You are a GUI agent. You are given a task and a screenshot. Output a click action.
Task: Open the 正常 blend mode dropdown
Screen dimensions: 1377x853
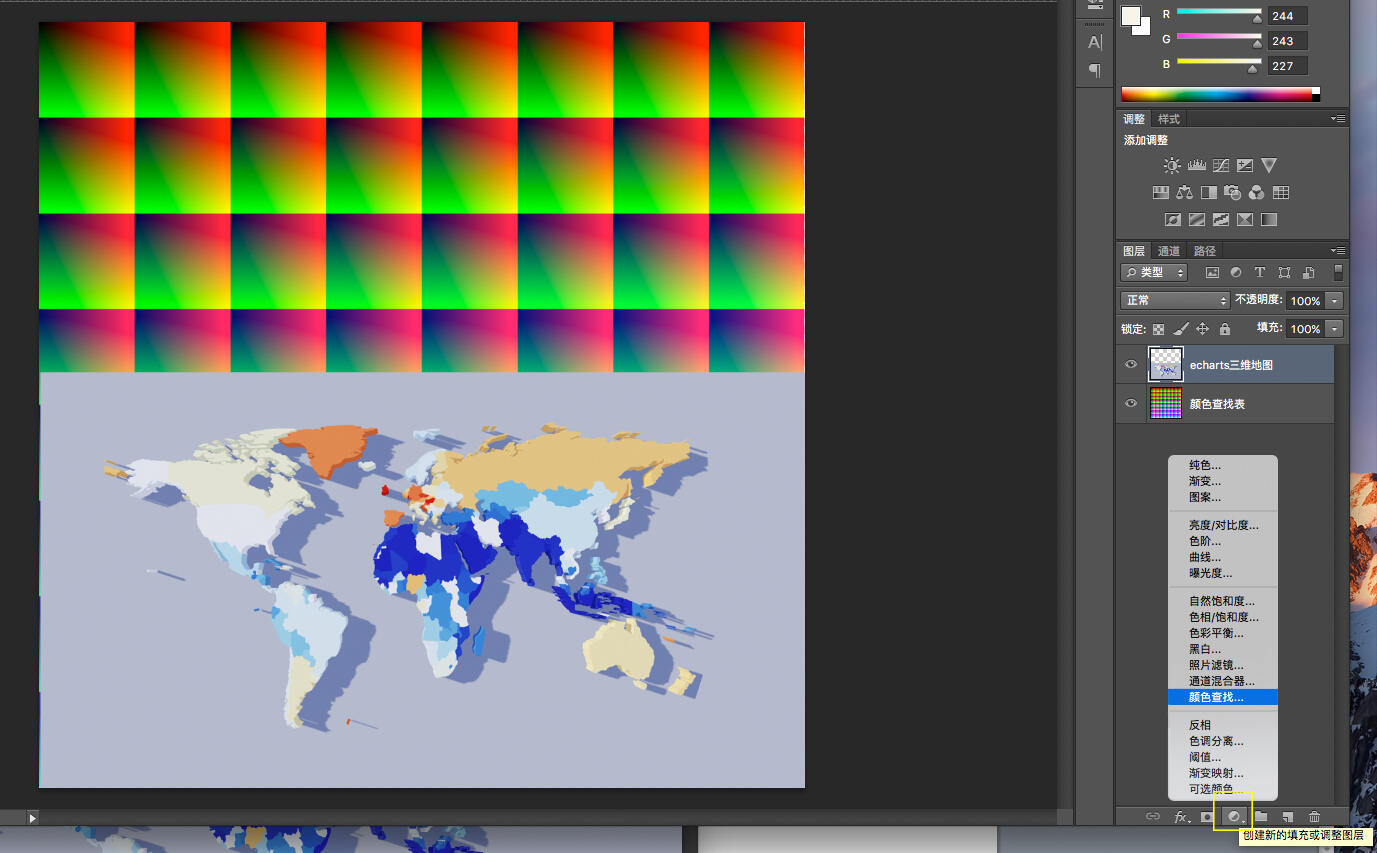point(1175,300)
